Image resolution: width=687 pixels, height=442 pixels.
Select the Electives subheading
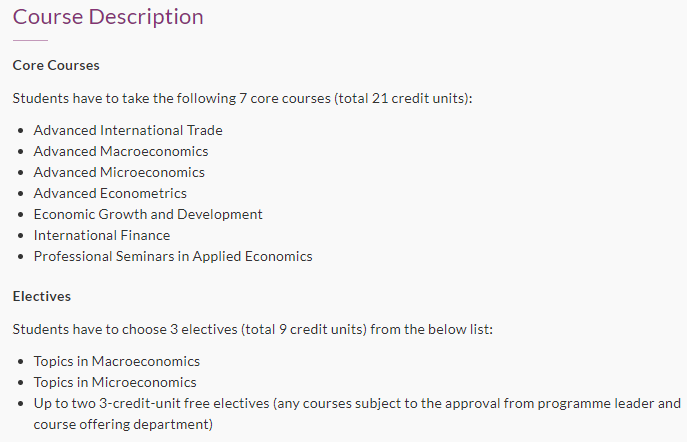pyautogui.click(x=42, y=297)
